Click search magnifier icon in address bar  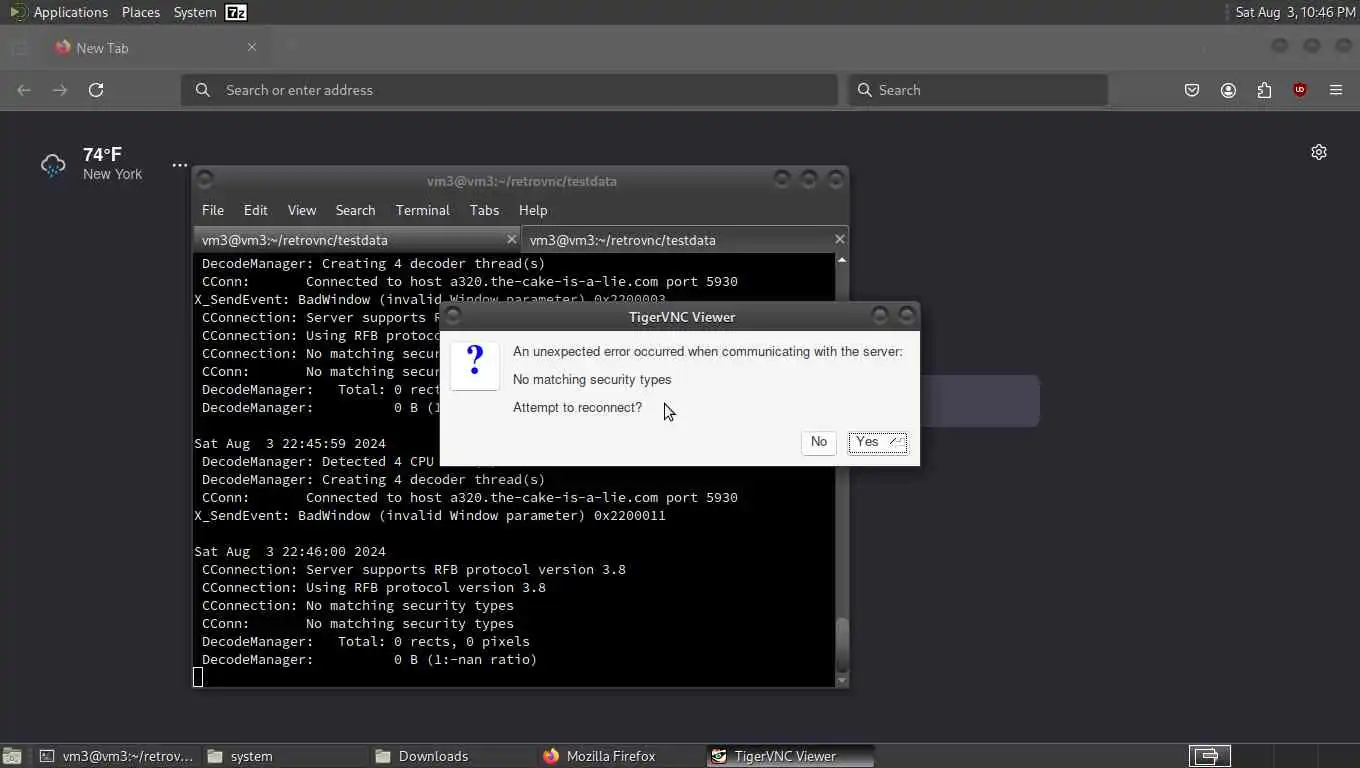tap(203, 90)
